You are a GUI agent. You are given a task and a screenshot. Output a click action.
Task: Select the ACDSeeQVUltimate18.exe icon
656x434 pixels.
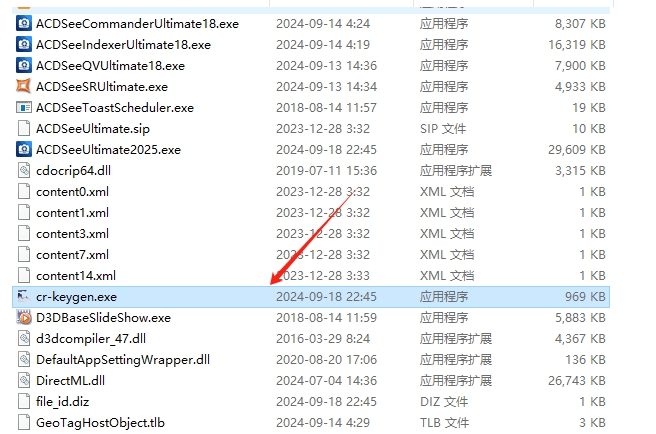pos(24,66)
